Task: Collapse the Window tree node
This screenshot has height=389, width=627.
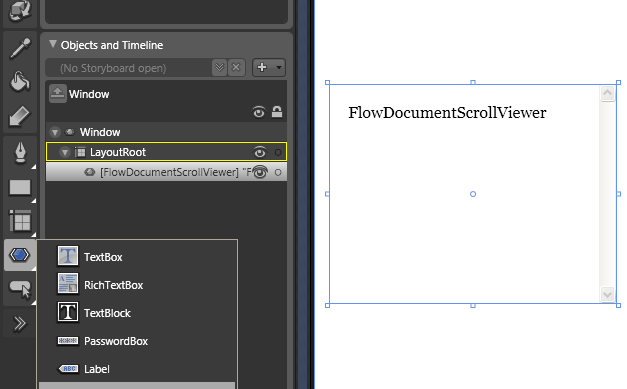Action: (55, 132)
